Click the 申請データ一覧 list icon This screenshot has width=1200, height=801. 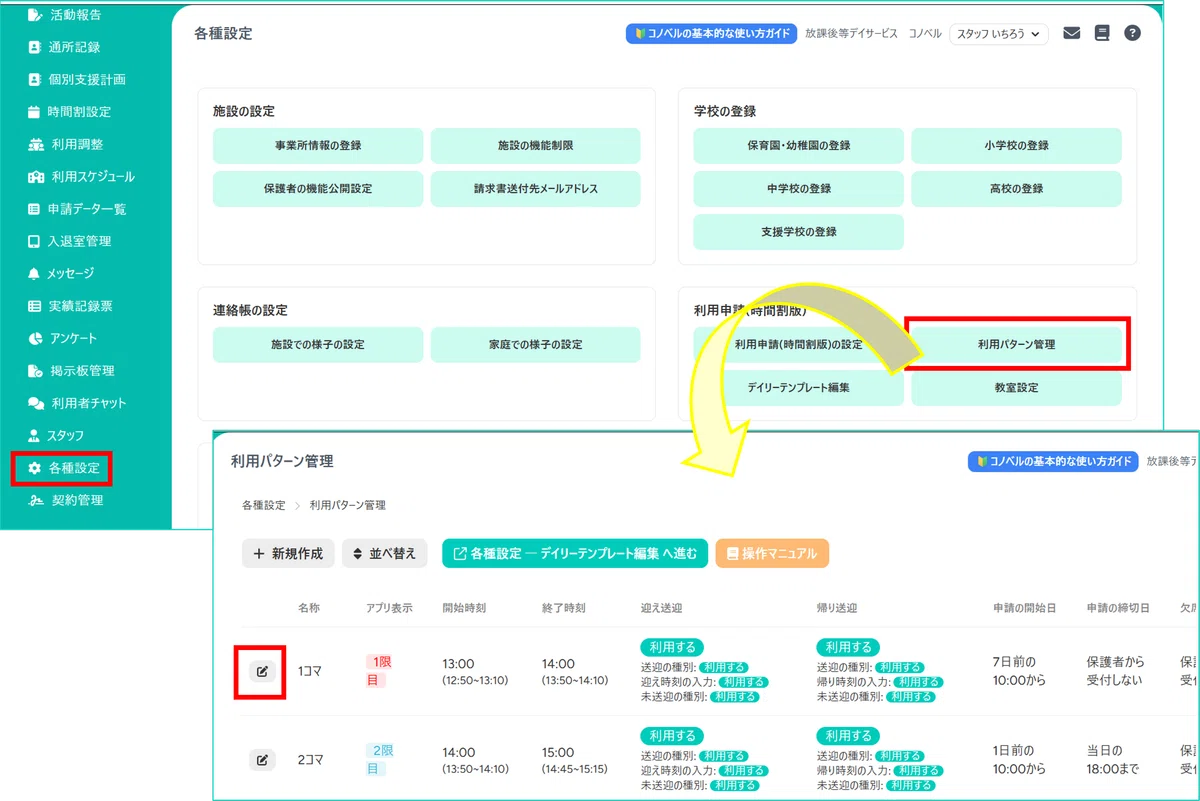pyautogui.click(x=35, y=209)
